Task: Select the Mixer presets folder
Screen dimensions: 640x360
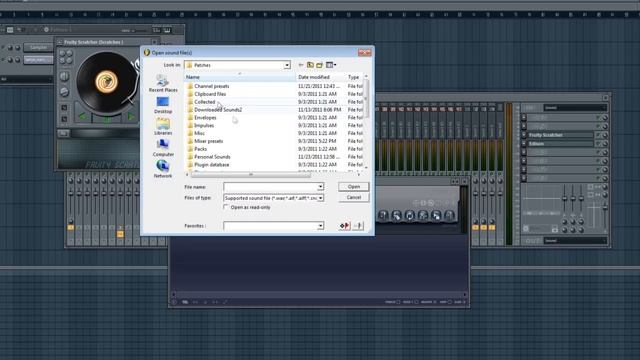Action: 209,141
